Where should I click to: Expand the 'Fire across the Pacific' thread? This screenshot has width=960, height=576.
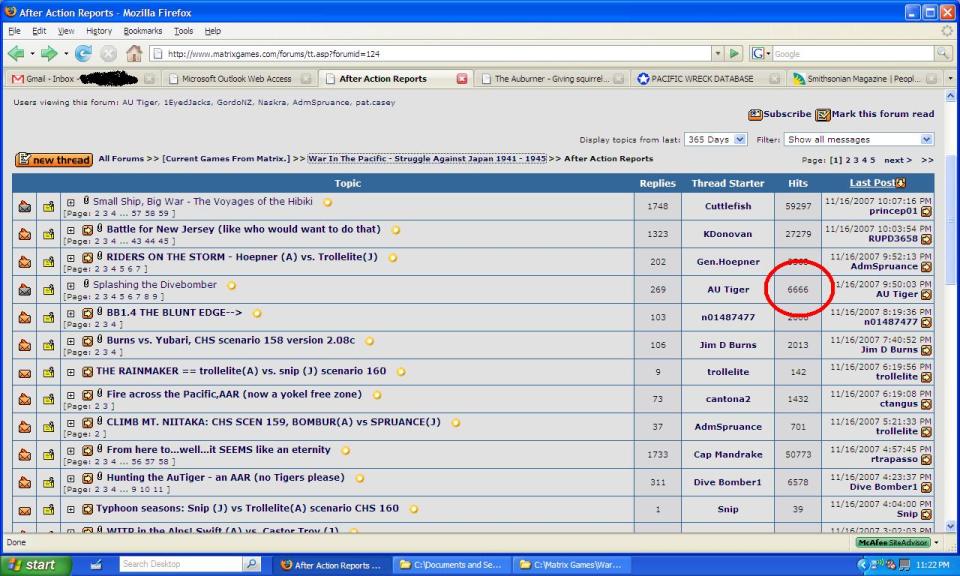pyautogui.click(x=70, y=395)
